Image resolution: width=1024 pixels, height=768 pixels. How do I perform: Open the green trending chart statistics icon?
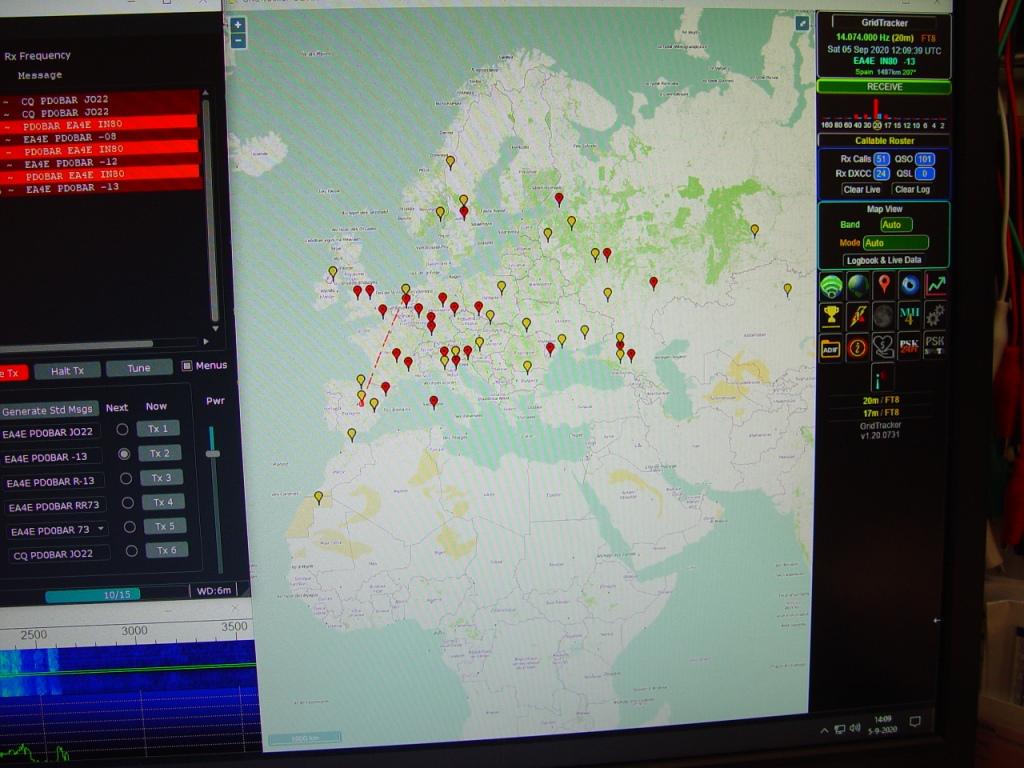pyautogui.click(x=936, y=284)
